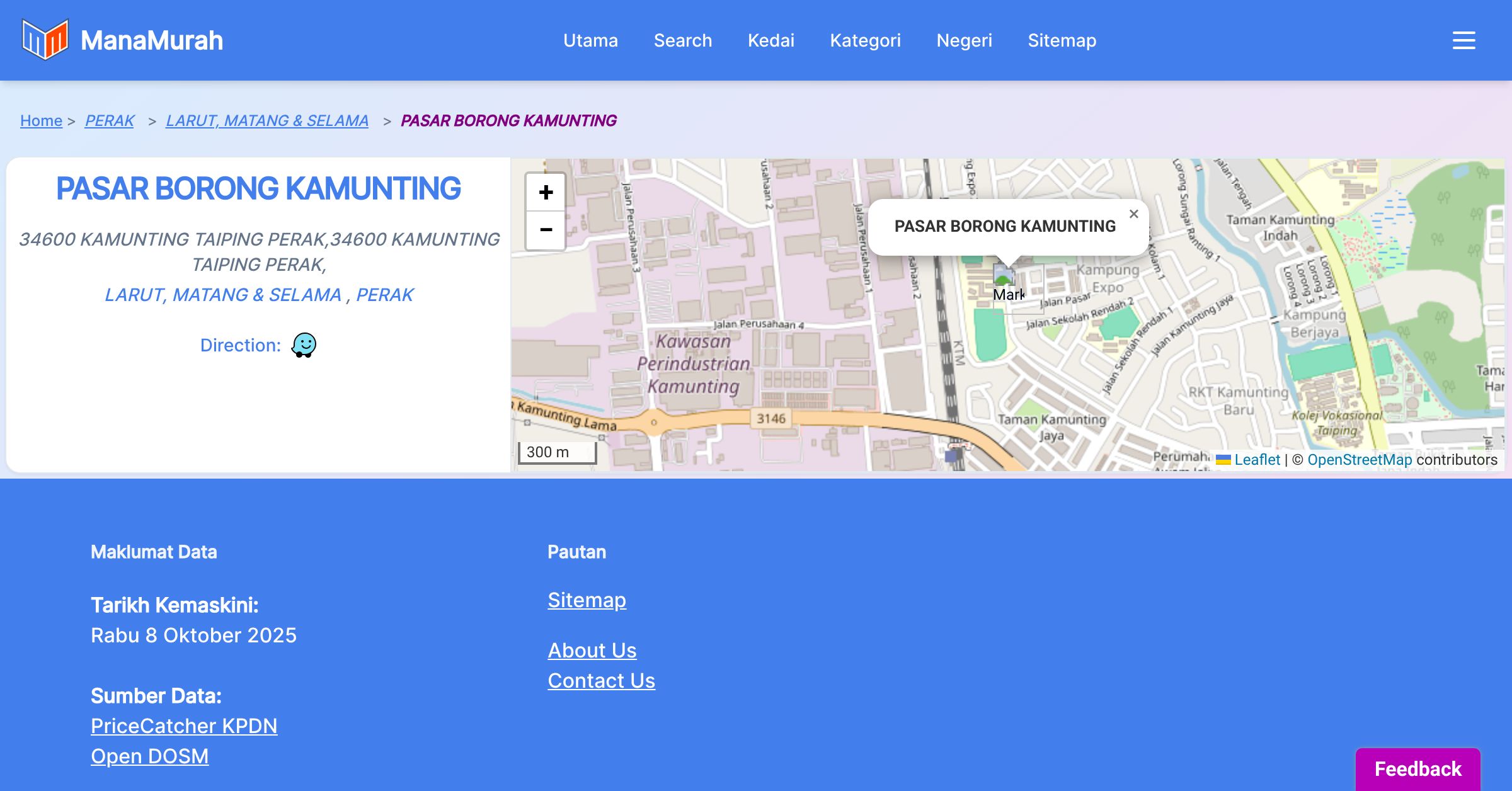Go to the Search page
This screenshot has height=791, width=1512.
pos(682,40)
